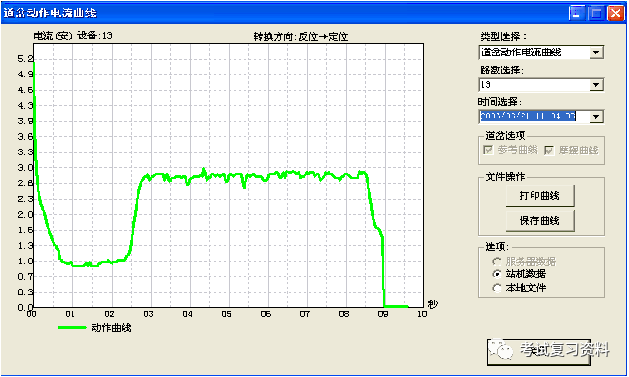Image resolution: width=629 pixels, height=377 pixels.
Task: Click the 3.0 value on current axis
Action: 25,168
